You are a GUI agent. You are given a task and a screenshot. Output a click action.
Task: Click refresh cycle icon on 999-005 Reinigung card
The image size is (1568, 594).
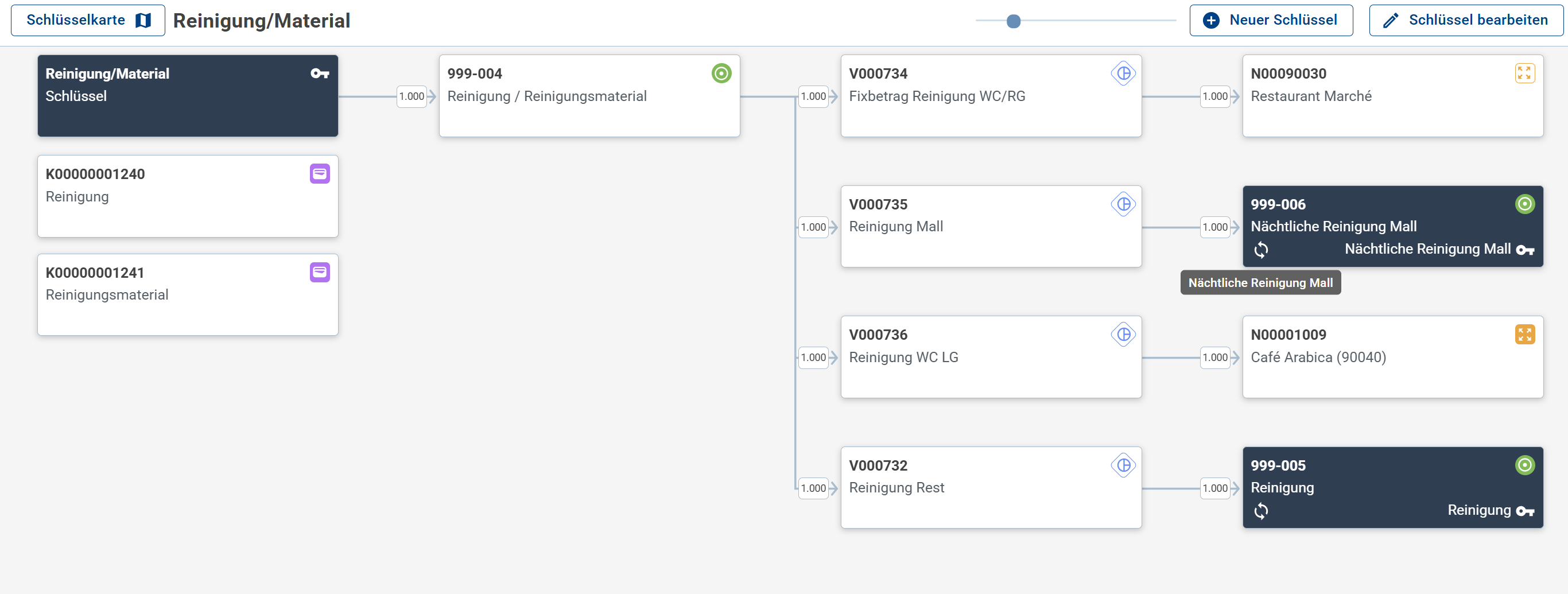click(x=1261, y=511)
